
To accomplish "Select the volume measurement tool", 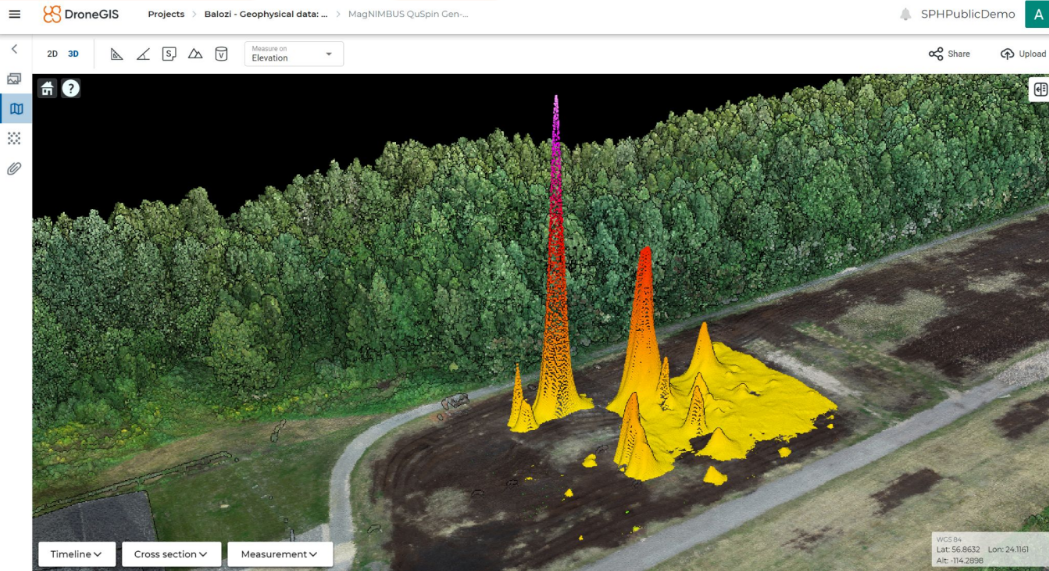I will point(221,54).
